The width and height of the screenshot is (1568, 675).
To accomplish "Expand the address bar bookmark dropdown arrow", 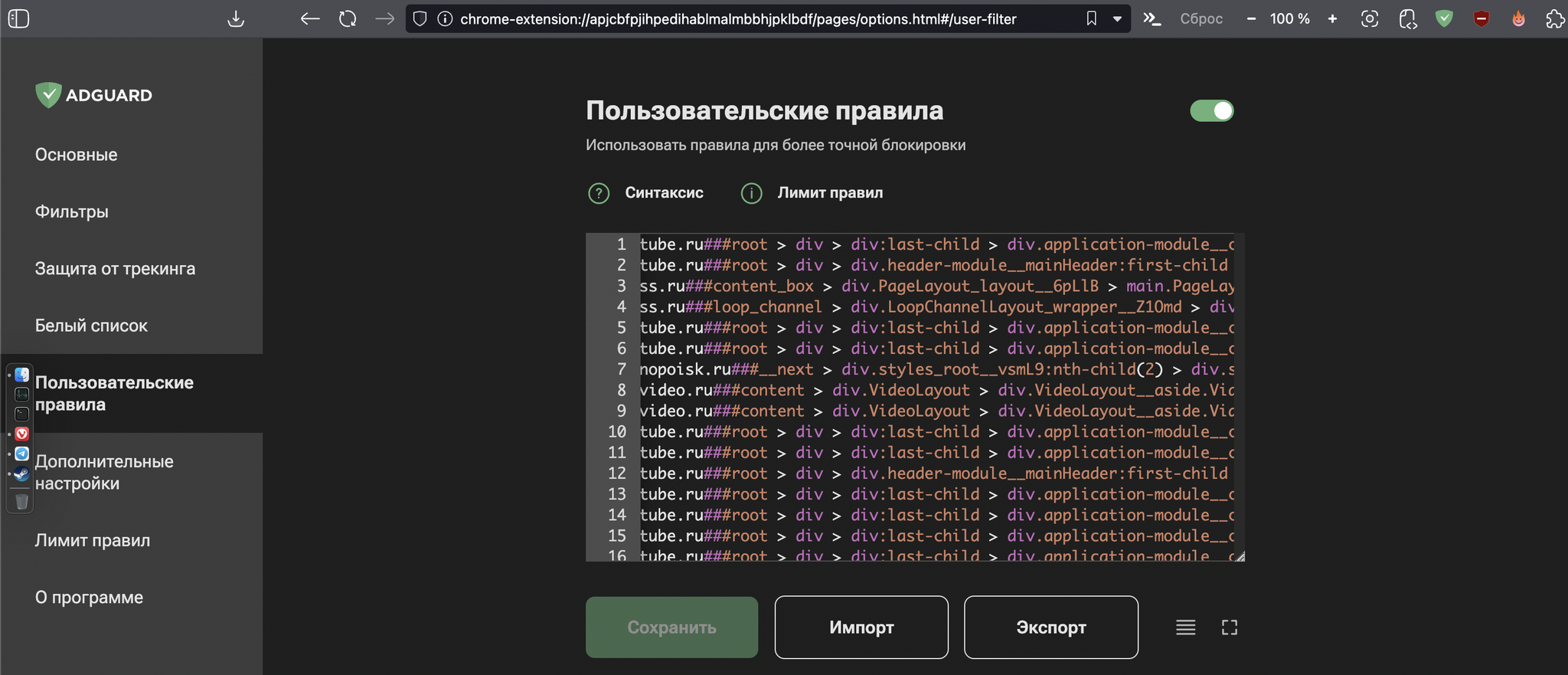I will pos(1117,19).
